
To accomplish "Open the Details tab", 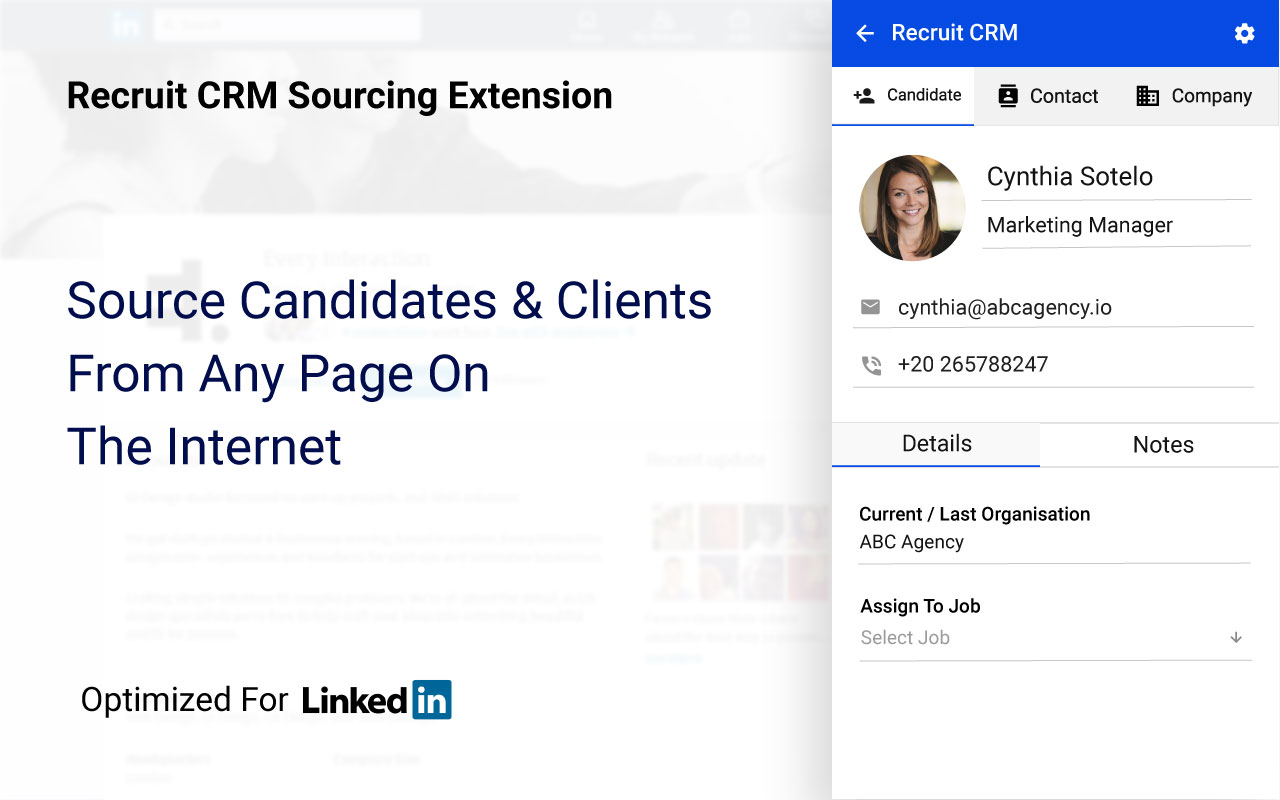I will pos(936,444).
